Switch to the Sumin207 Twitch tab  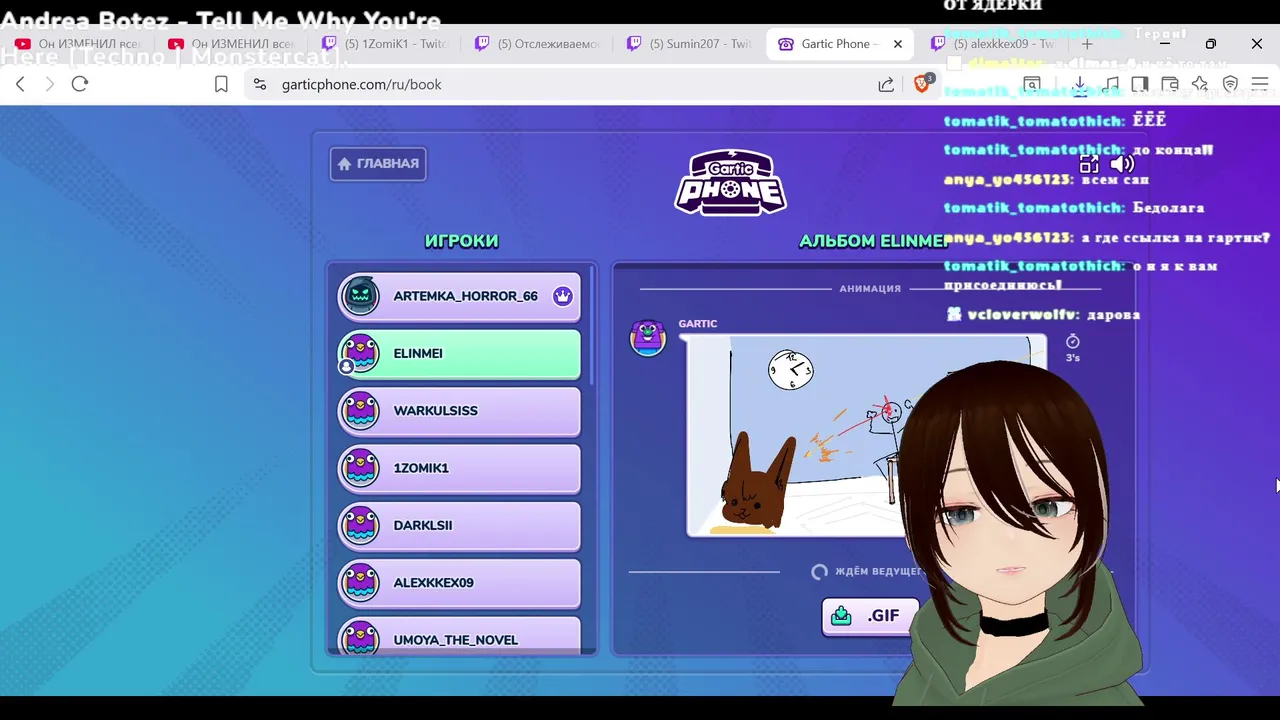(689, 44)
